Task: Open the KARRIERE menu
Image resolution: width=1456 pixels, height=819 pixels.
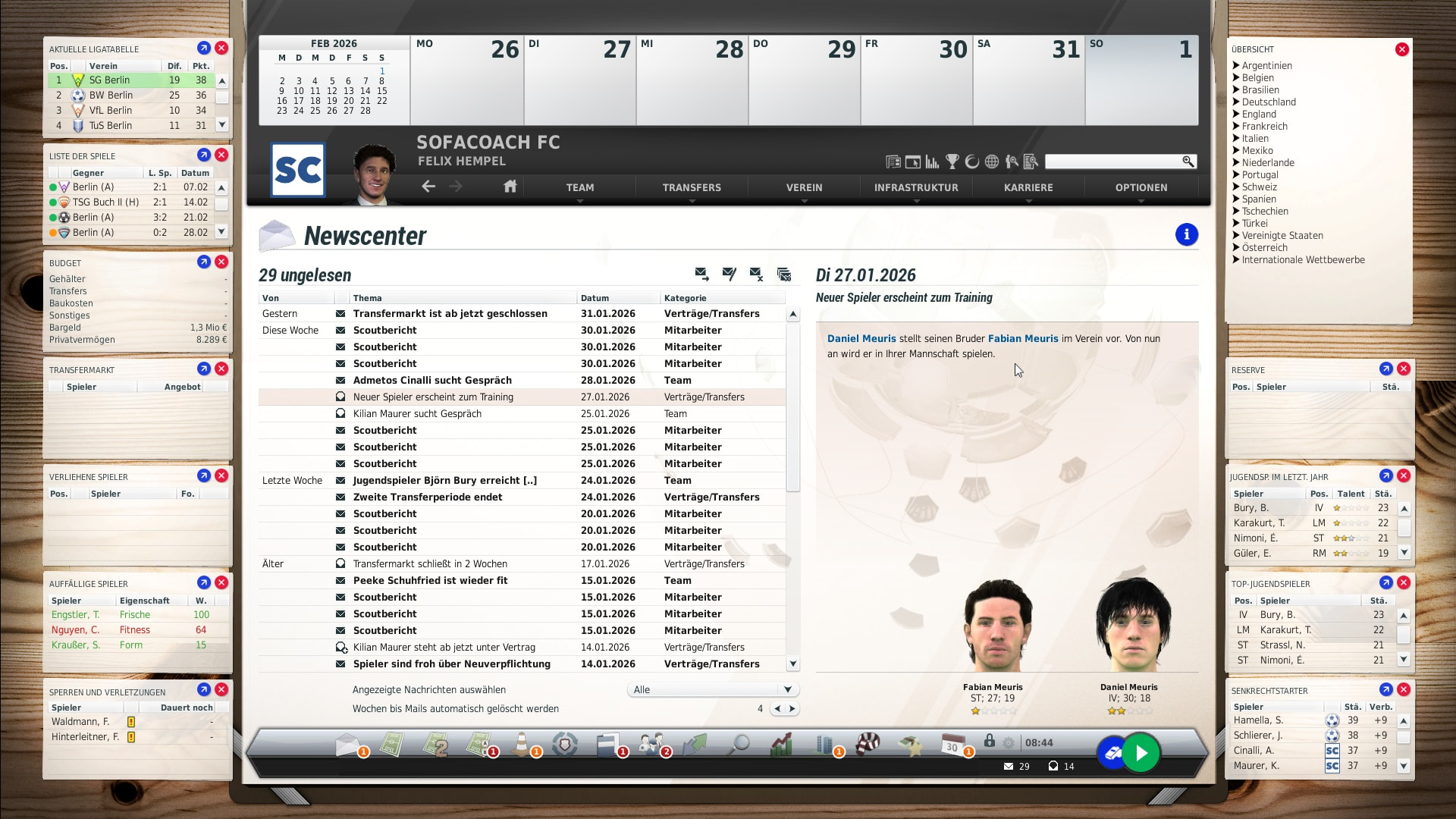Action: 1028,187
